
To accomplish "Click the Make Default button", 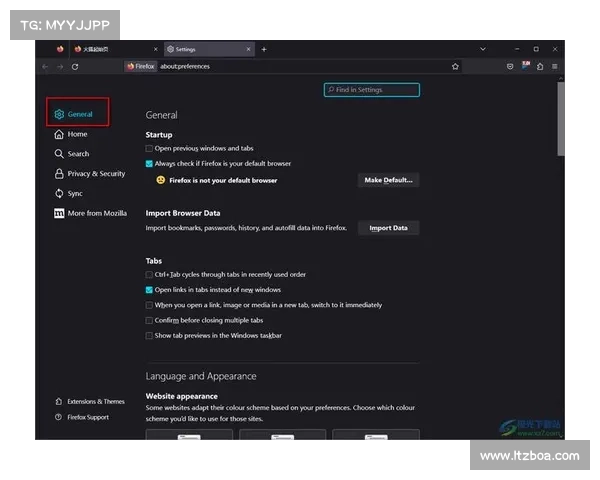I will click(x=388, y=180).
